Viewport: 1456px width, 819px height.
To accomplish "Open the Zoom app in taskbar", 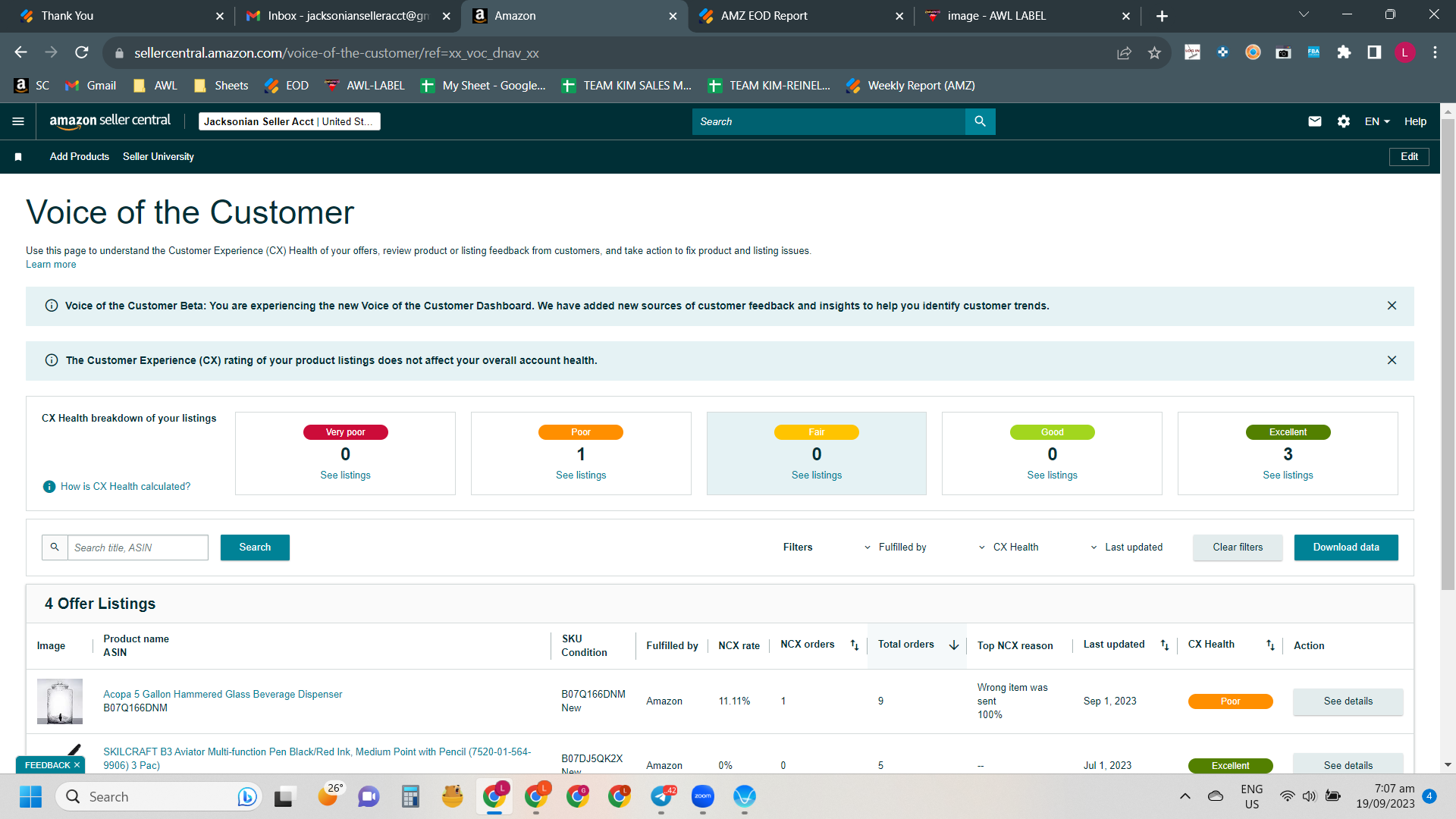I will coord(703,796).
